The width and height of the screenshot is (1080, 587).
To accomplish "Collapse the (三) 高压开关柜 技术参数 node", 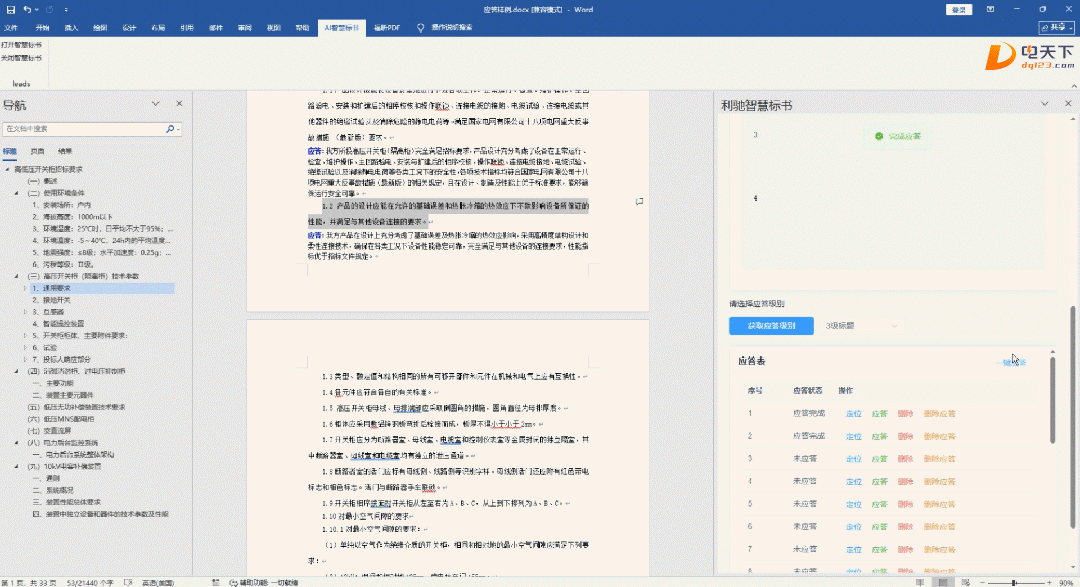I will click(x=17, y=276).
